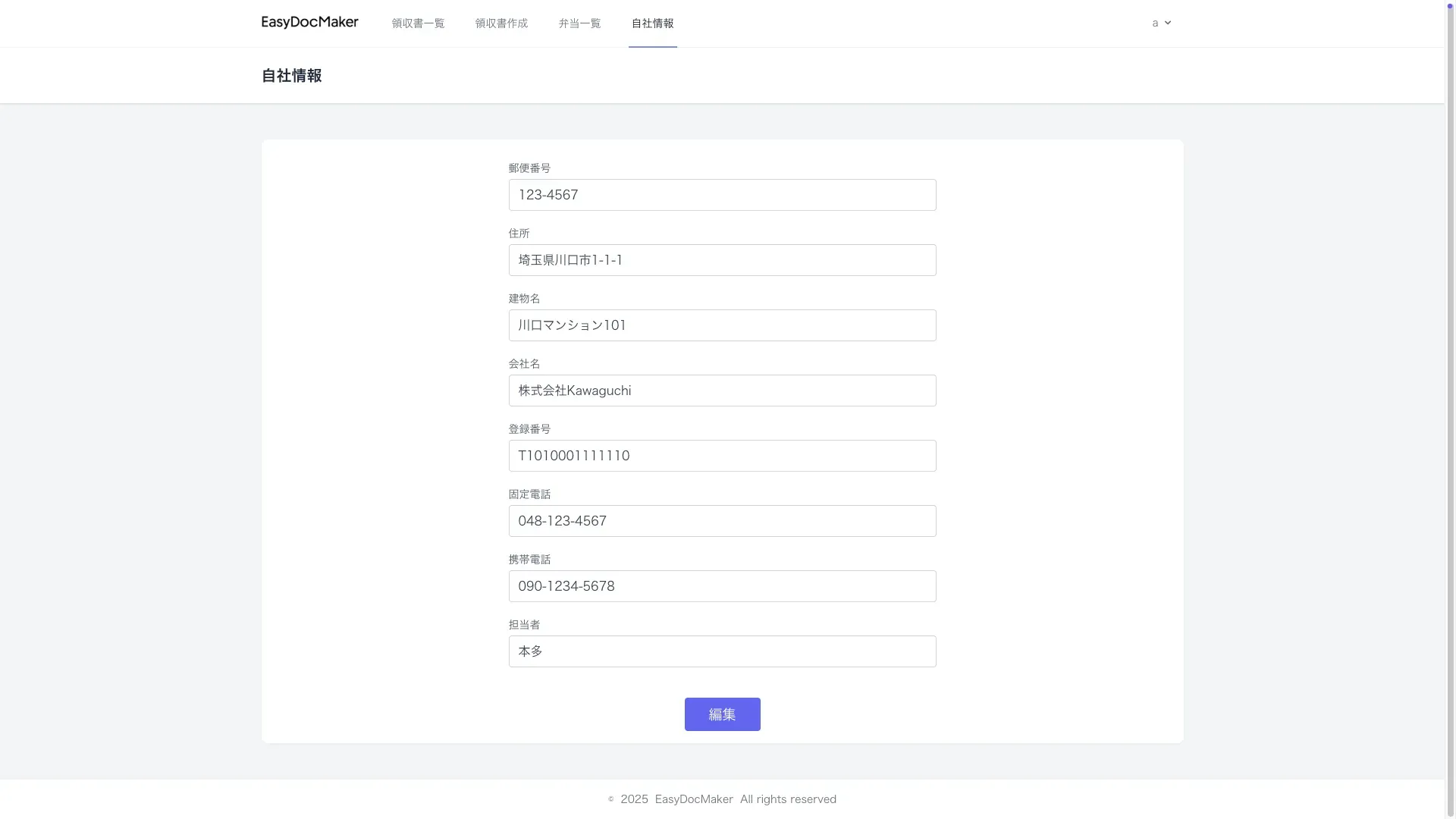Click the page vertical scrollbar
The image size is (1456, 819).
click(1451, 409)
